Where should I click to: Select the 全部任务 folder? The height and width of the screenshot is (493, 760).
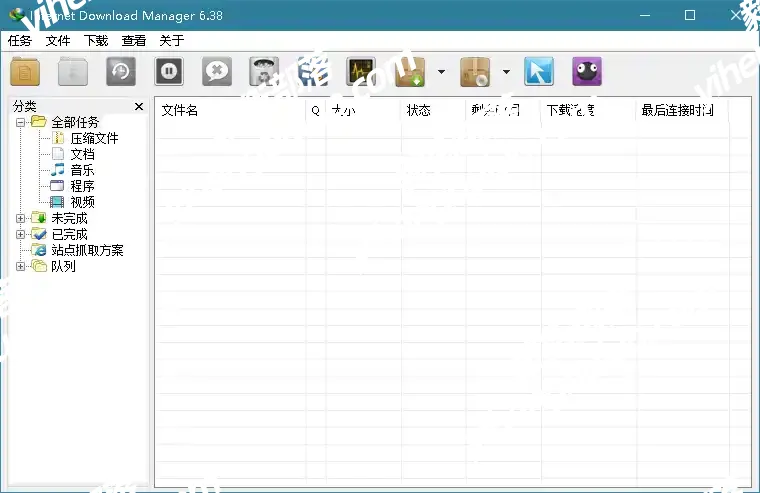pyautogui.click(x=75, y=122)
